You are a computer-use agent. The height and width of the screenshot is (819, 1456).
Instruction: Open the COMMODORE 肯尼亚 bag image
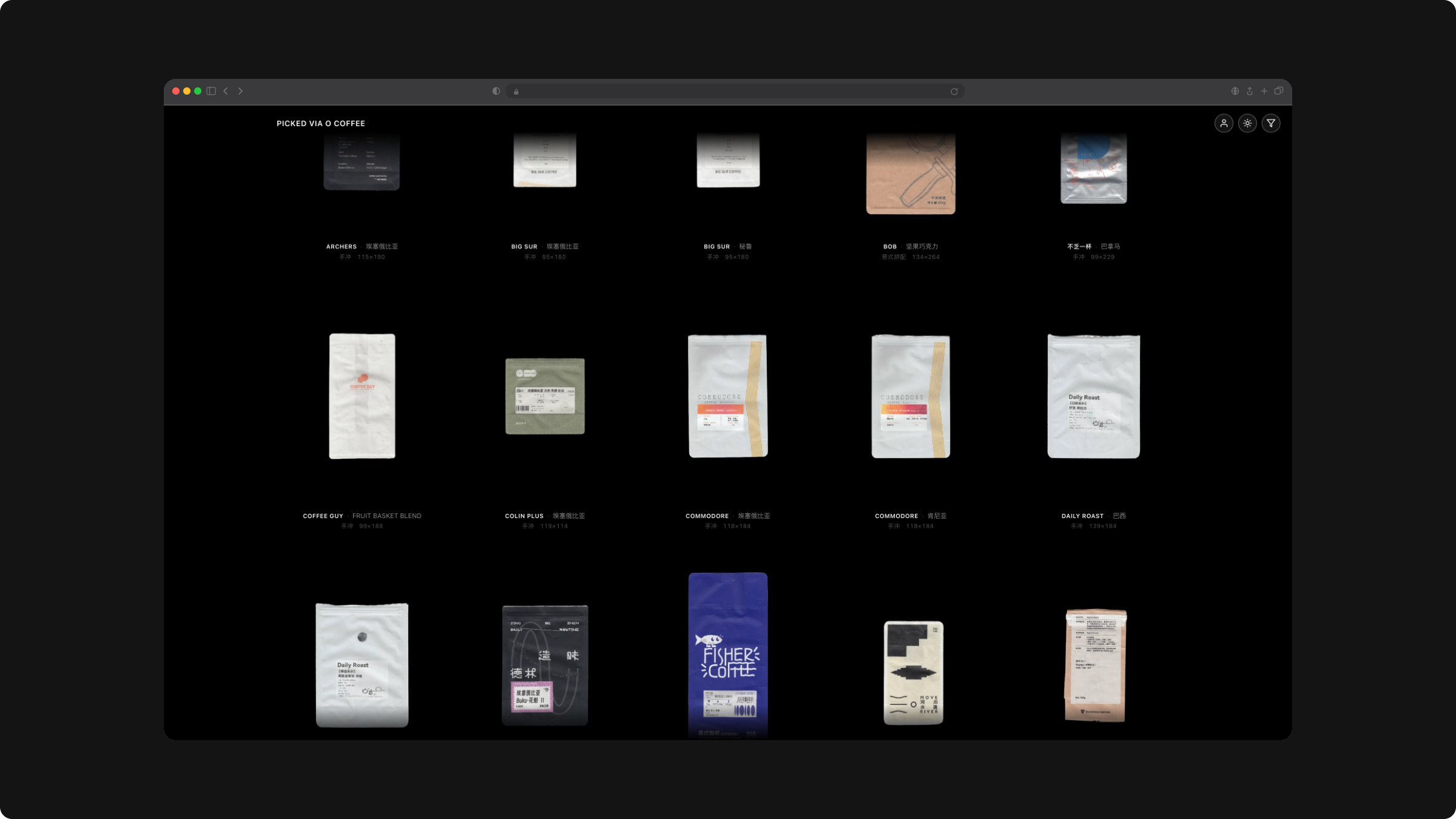click(911, 396)
